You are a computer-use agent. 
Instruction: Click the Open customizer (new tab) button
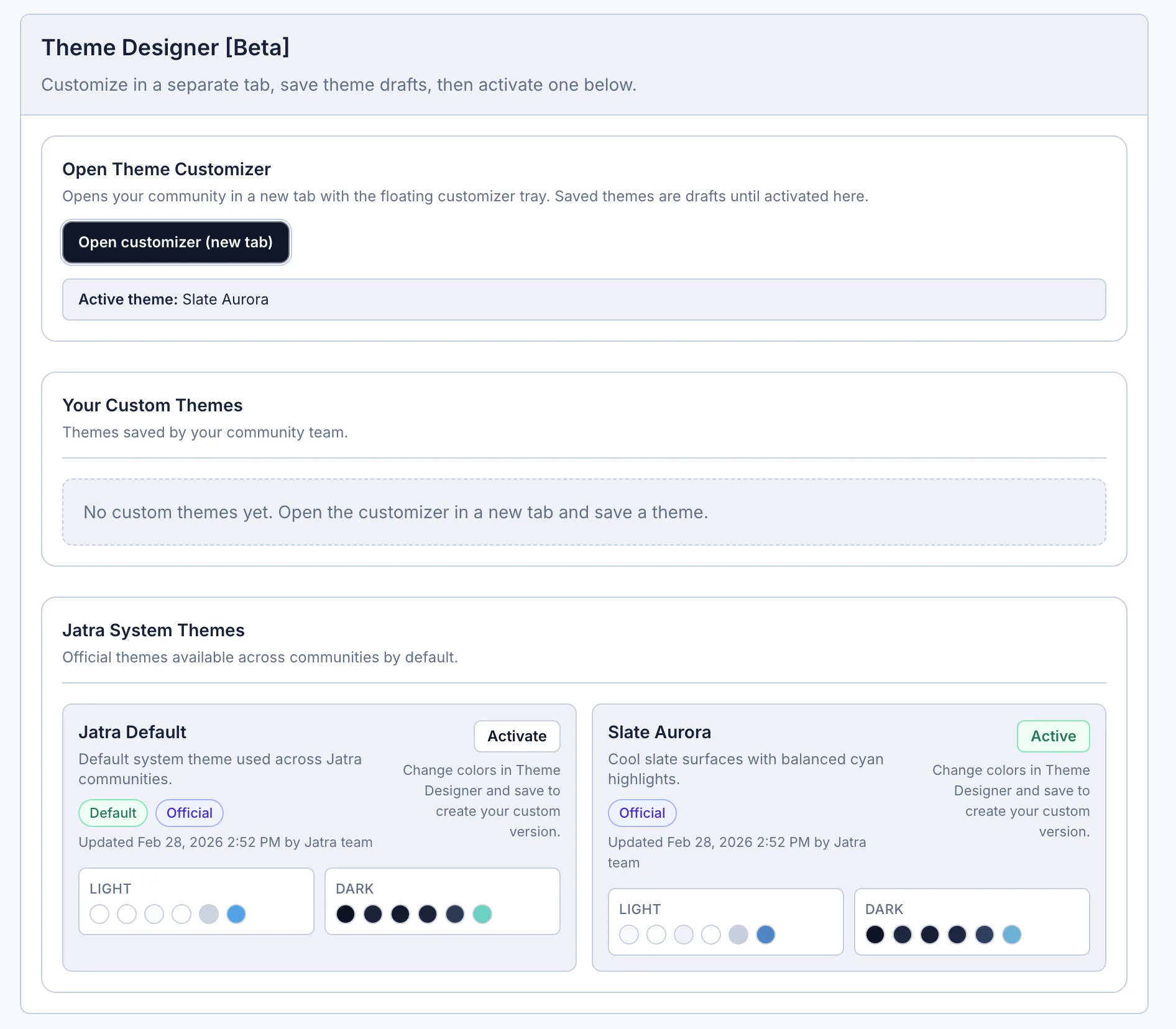pyautogui.click(x=176, y=242)
